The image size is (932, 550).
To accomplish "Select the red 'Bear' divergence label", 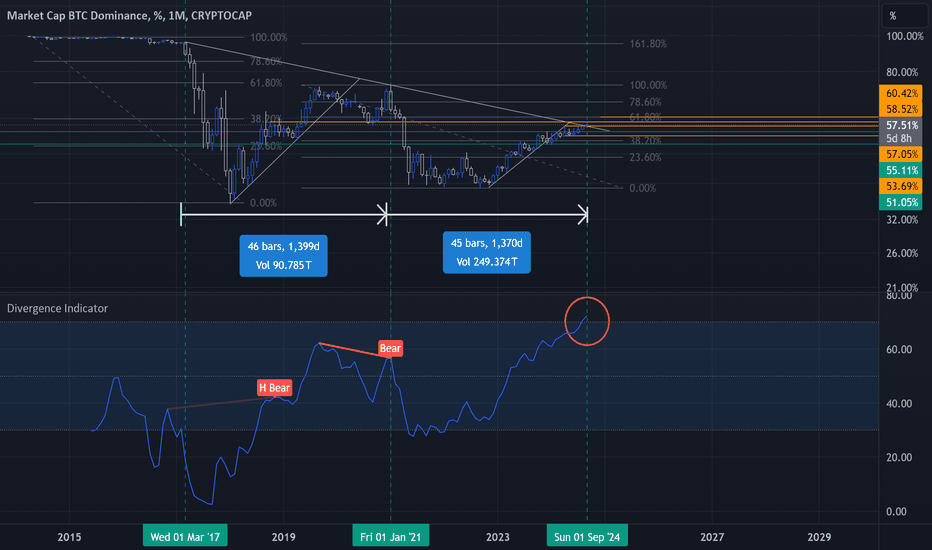I will 391,348.
